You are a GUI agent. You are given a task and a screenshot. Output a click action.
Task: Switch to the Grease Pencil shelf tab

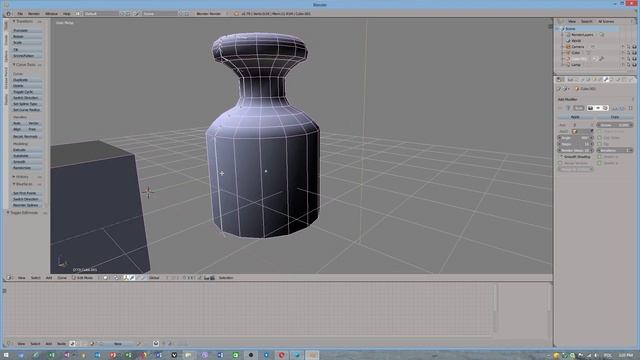click(6, 78)
